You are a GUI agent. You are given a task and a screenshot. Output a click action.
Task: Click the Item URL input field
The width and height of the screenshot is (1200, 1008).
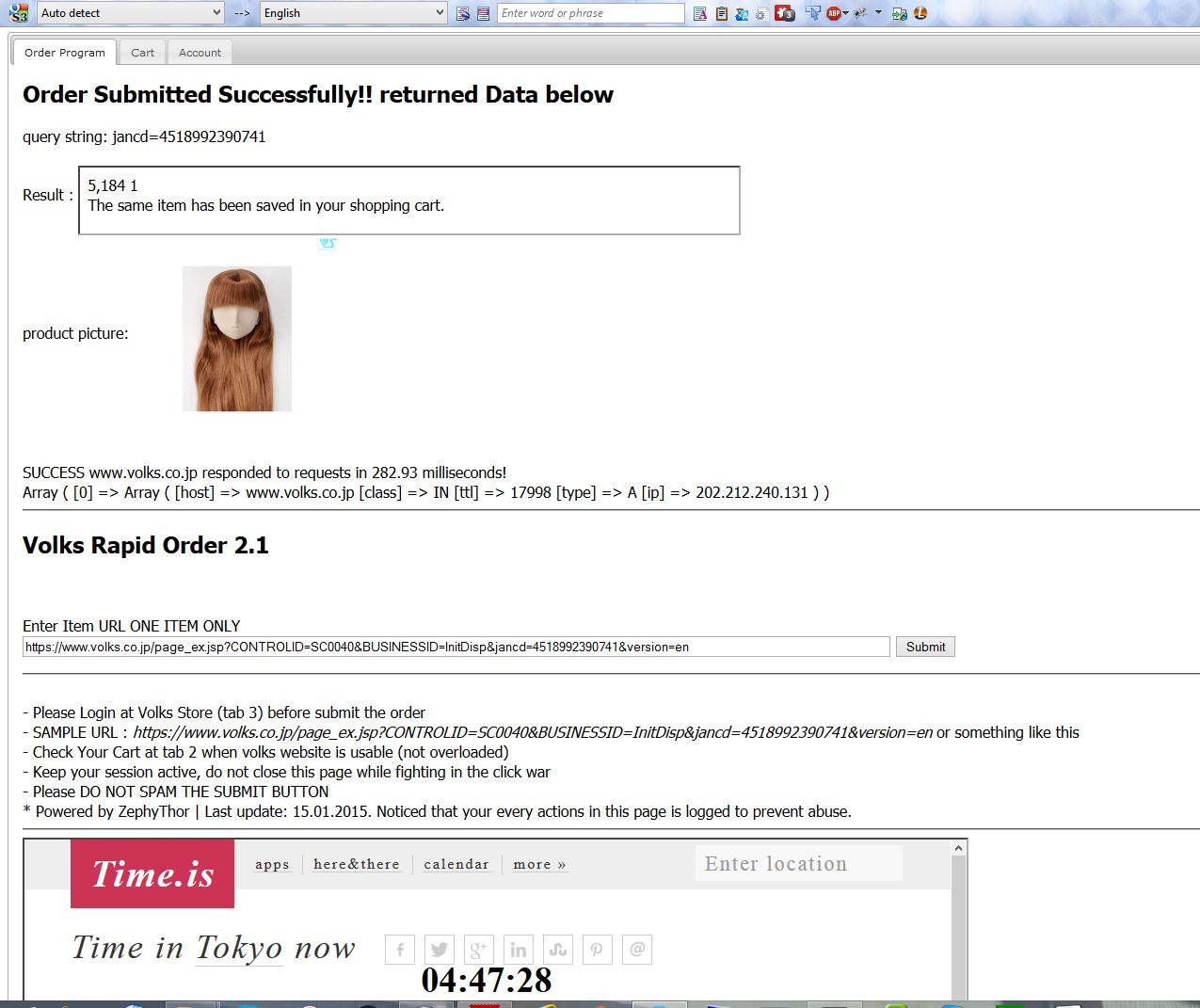[456, 647]
